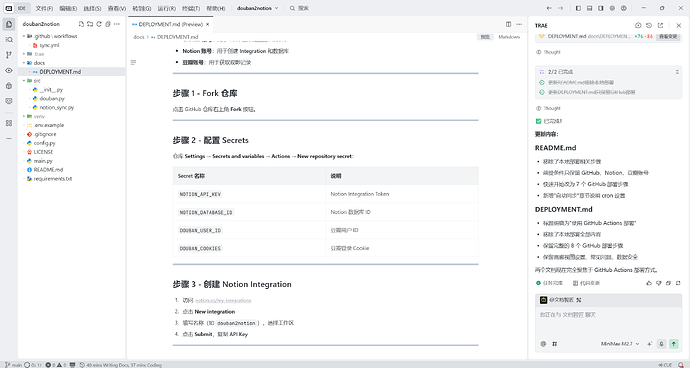Click review changes button for DEPLOYMENT.md
This screenshot has height=368, width=690.
pos(668,37)
